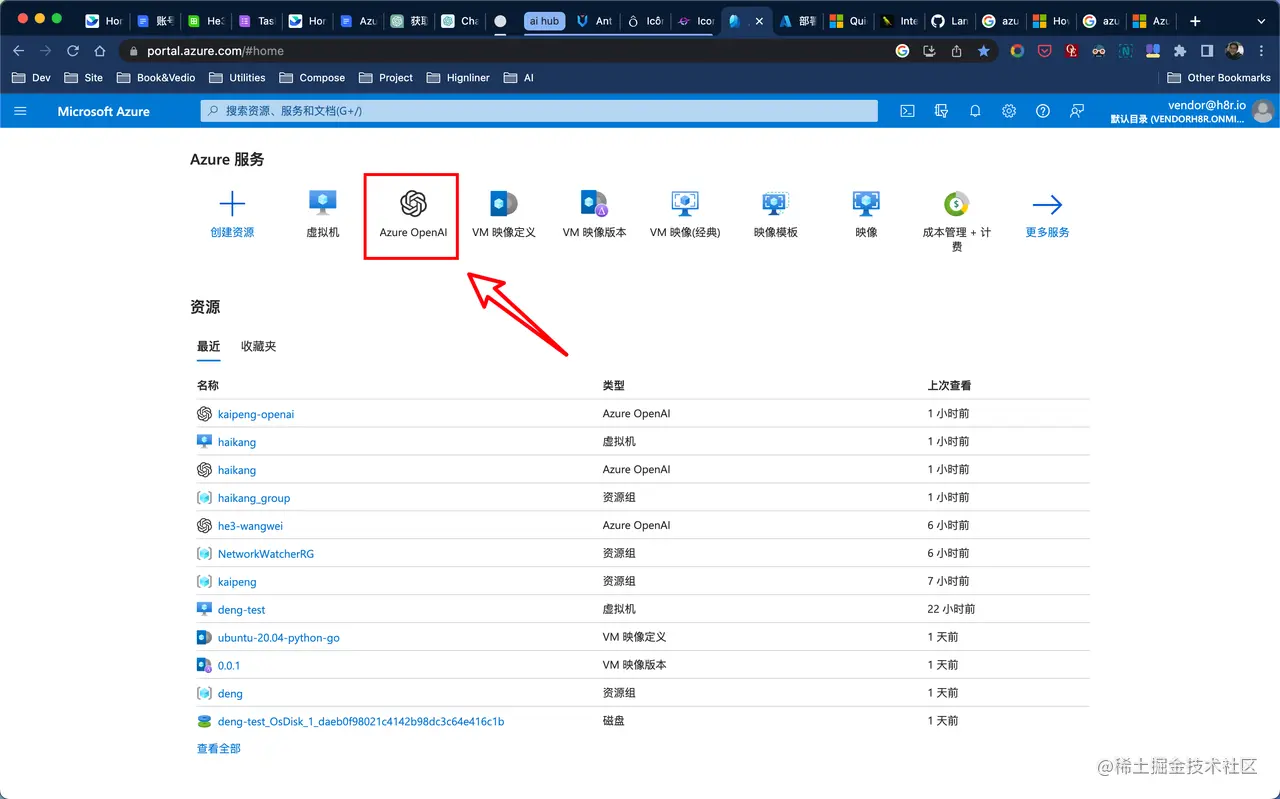The height and width of the screenshot is (799, 1280).
Task: Open the 虚拟机 service icon
Action: pyautogui.click(x=322, y=203)
